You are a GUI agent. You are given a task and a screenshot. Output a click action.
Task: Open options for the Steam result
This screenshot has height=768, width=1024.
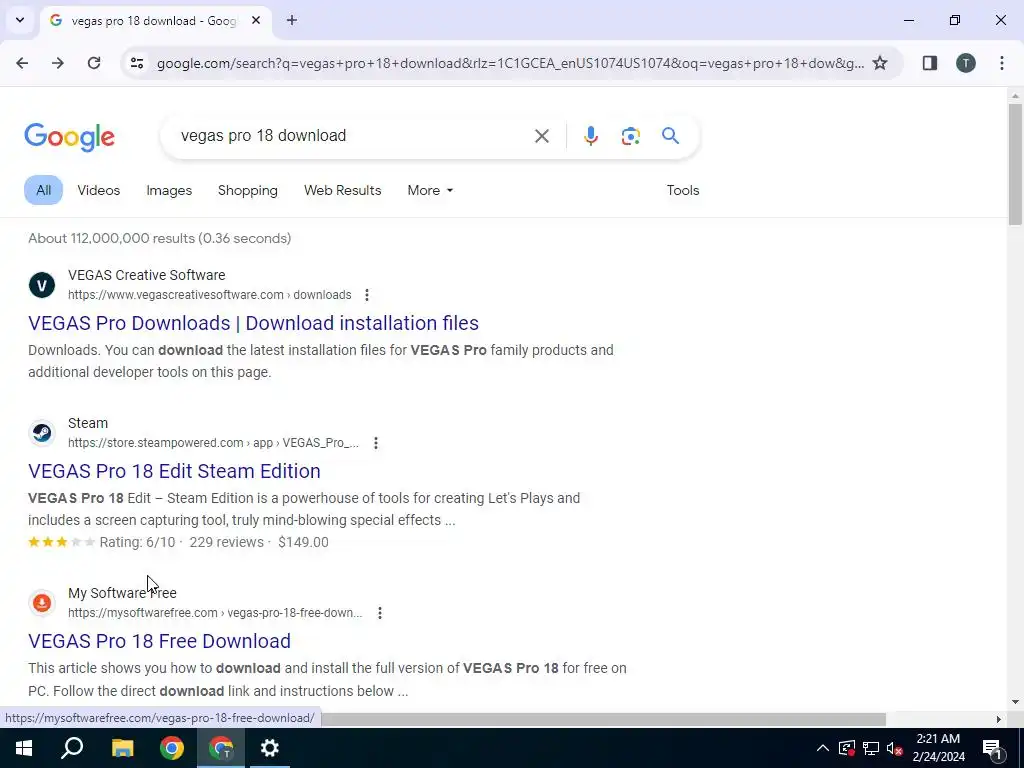(x=376, y=443)
